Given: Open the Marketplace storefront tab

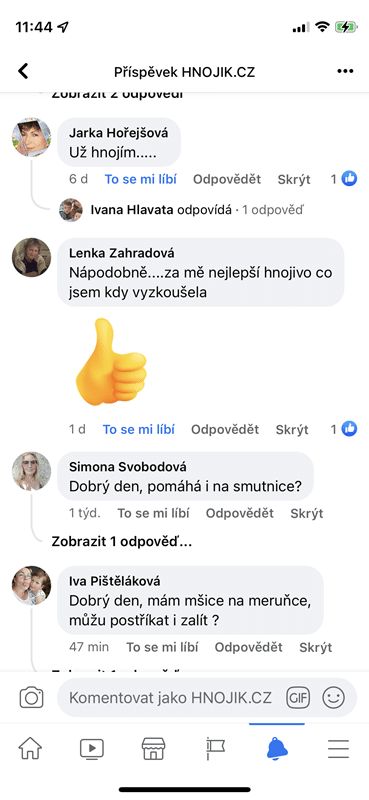Looking at the screenshot, I should pos(153,748).
